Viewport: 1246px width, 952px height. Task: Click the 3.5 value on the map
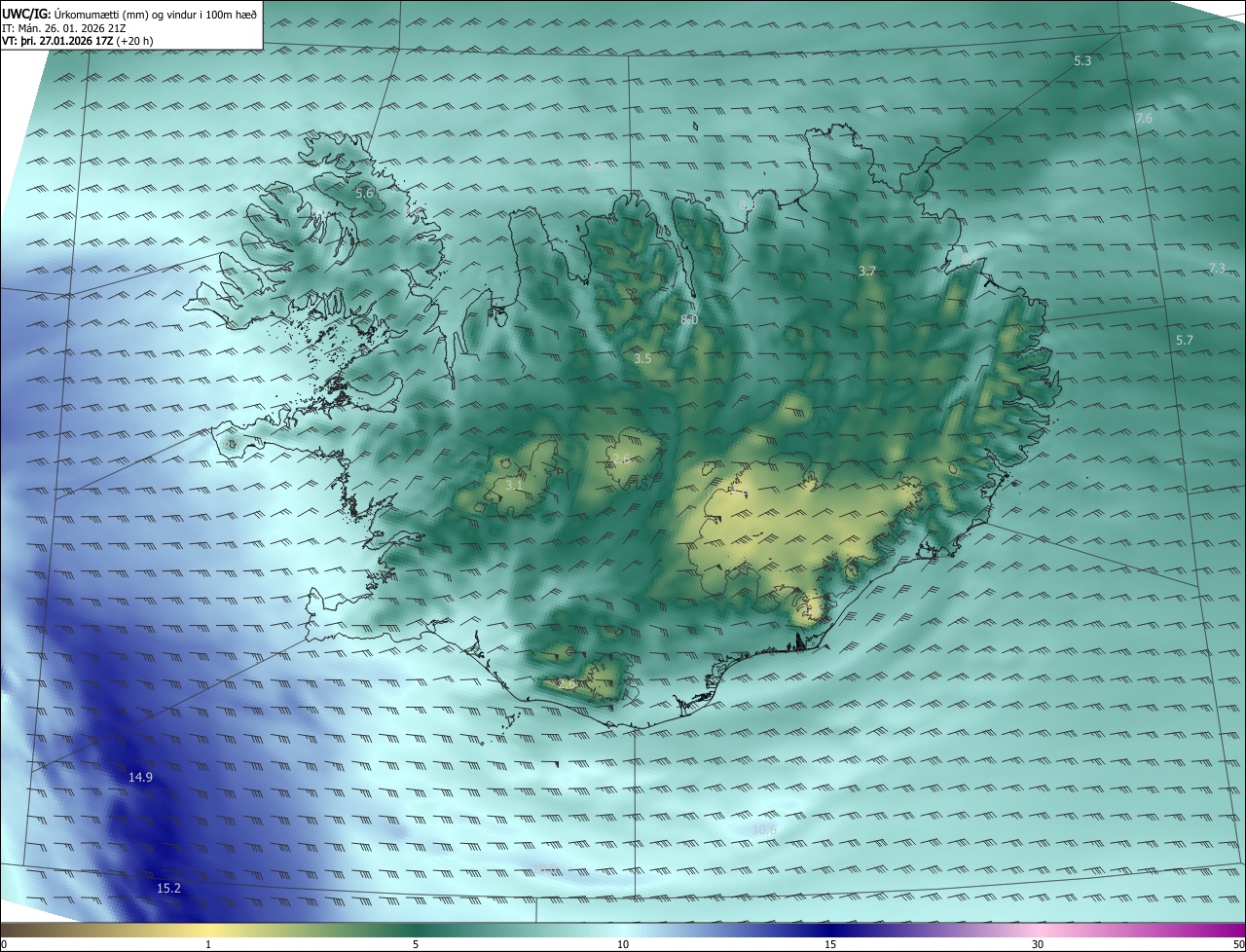[x=642, y=358]
